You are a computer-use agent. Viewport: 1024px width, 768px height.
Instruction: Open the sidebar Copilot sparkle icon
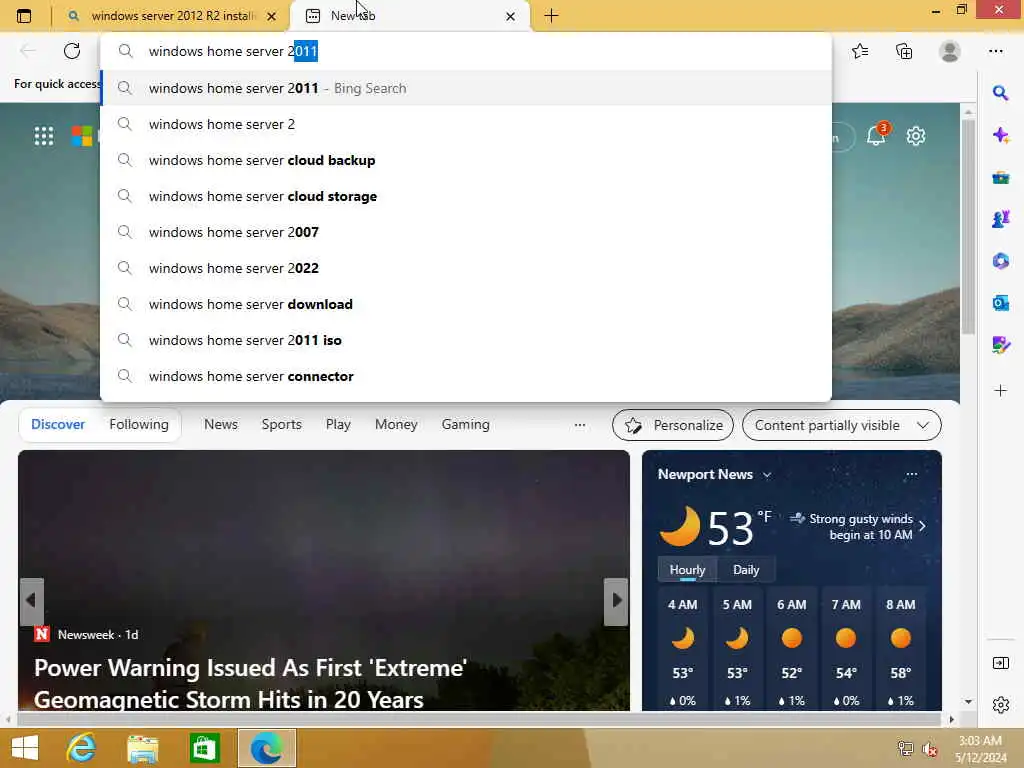(1000, 135)
